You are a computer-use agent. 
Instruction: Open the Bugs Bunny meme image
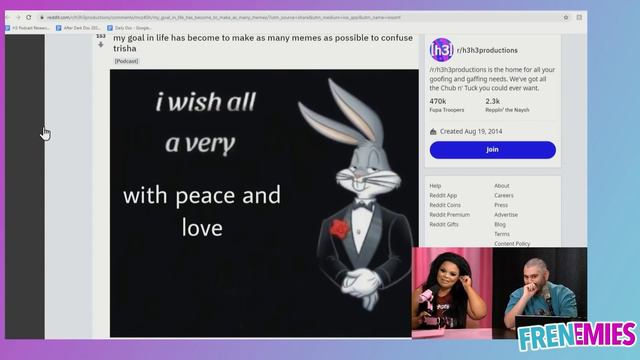click(x=264, y=203)
